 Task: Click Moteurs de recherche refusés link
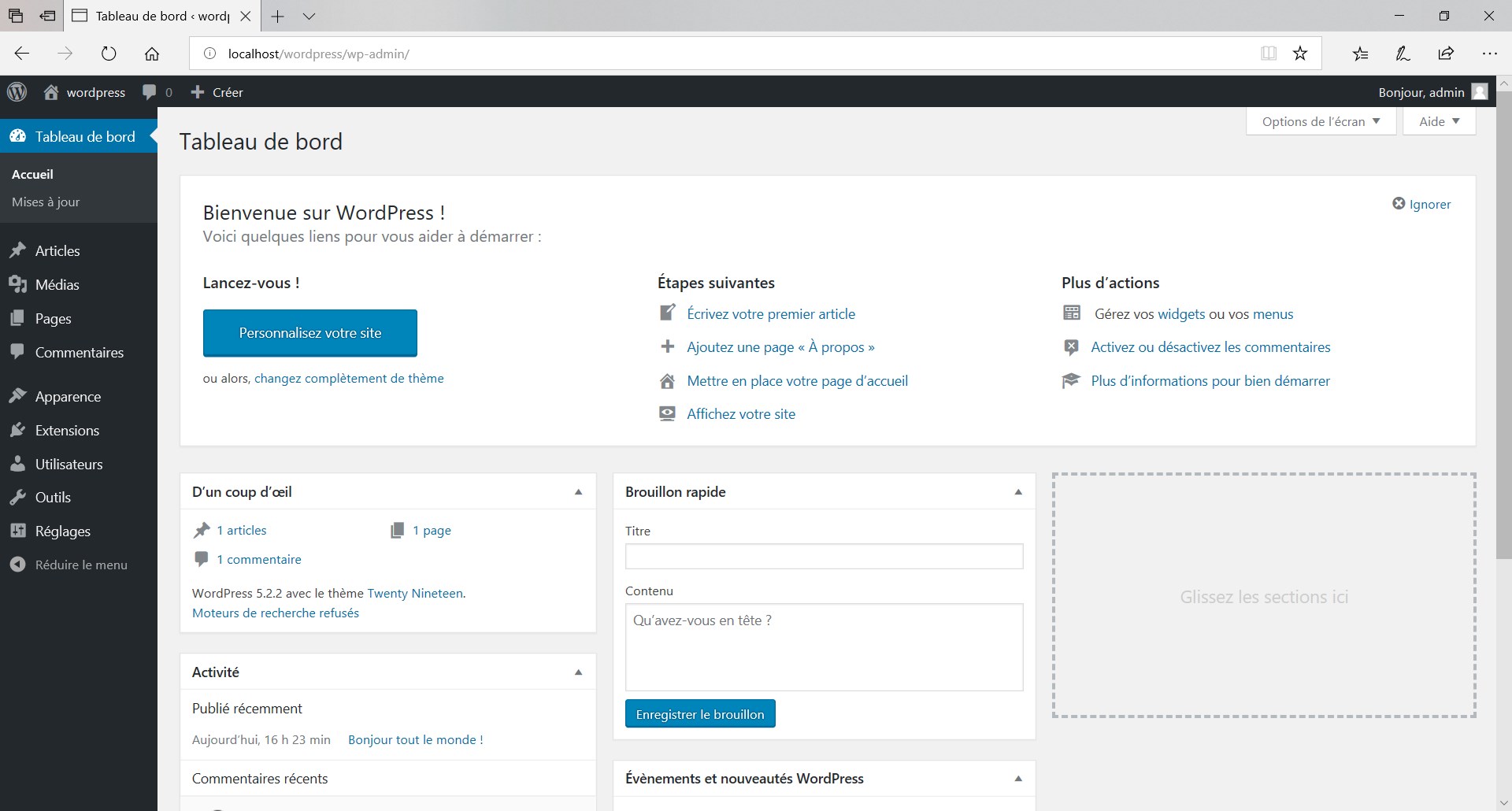[276, 613]
